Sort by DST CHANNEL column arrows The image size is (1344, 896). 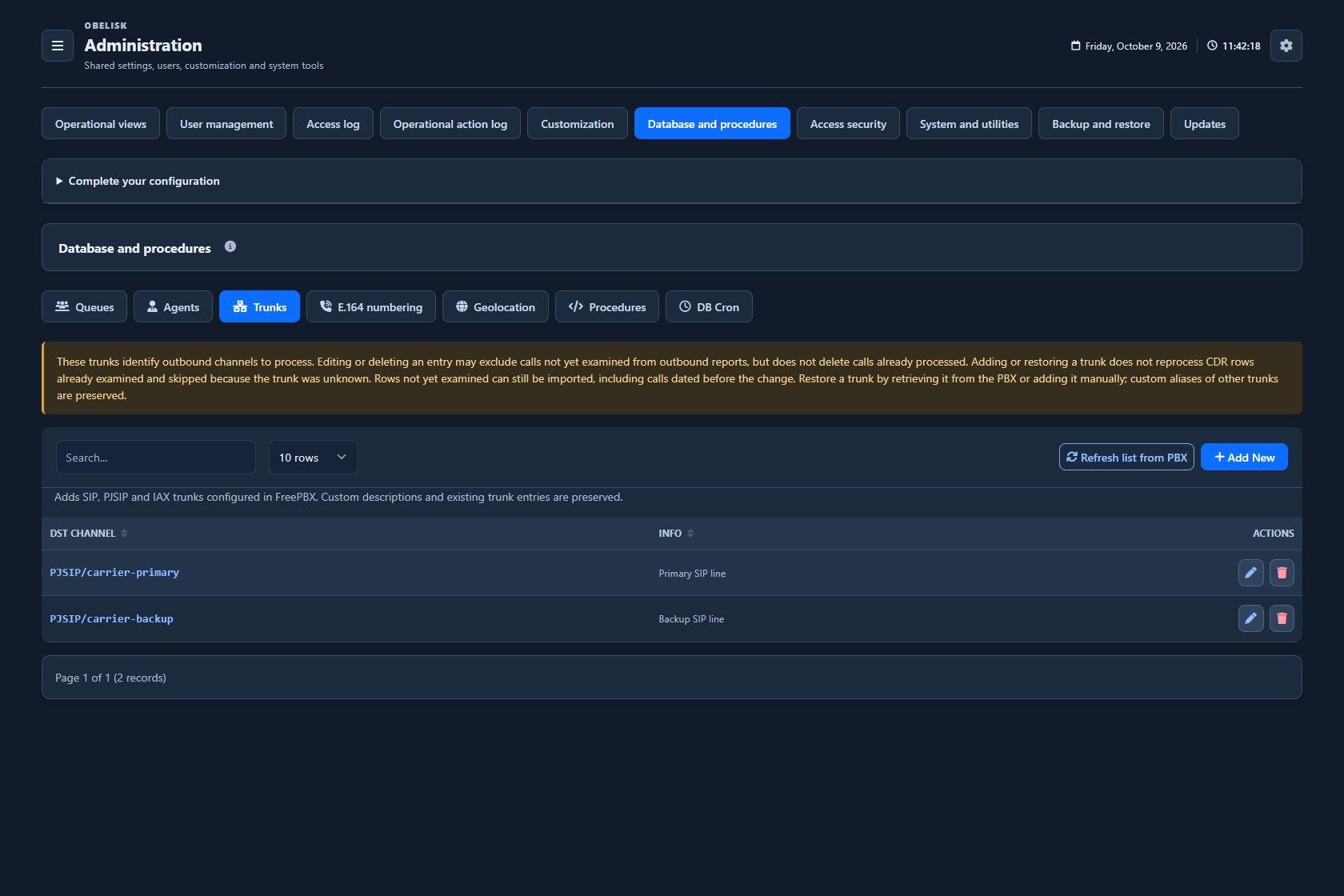point(124,534)
